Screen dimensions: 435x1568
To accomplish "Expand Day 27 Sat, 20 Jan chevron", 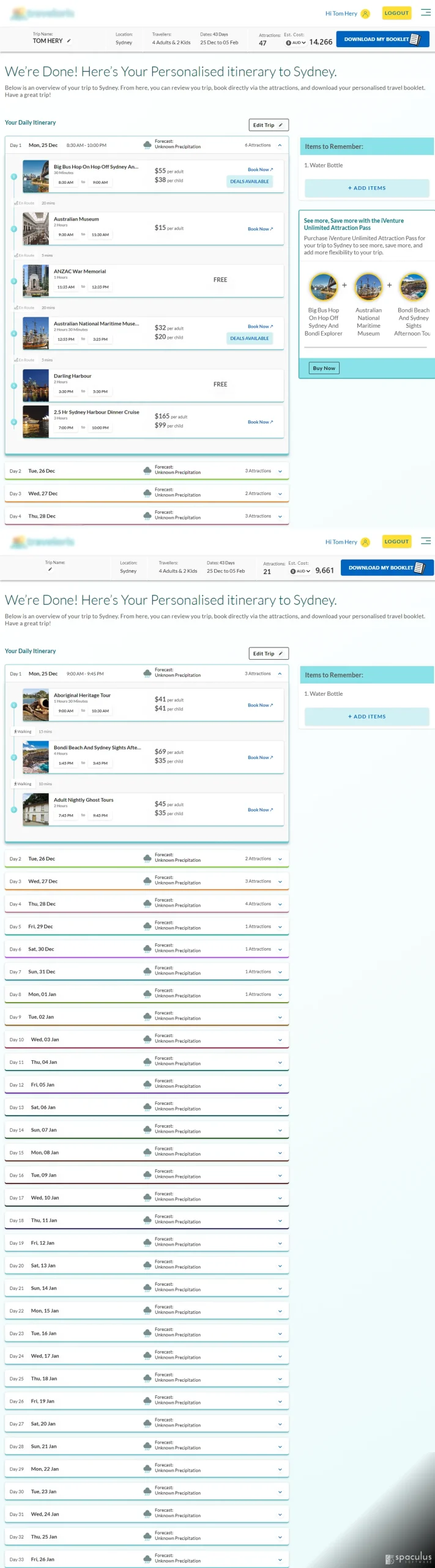I will (280, 1424).
